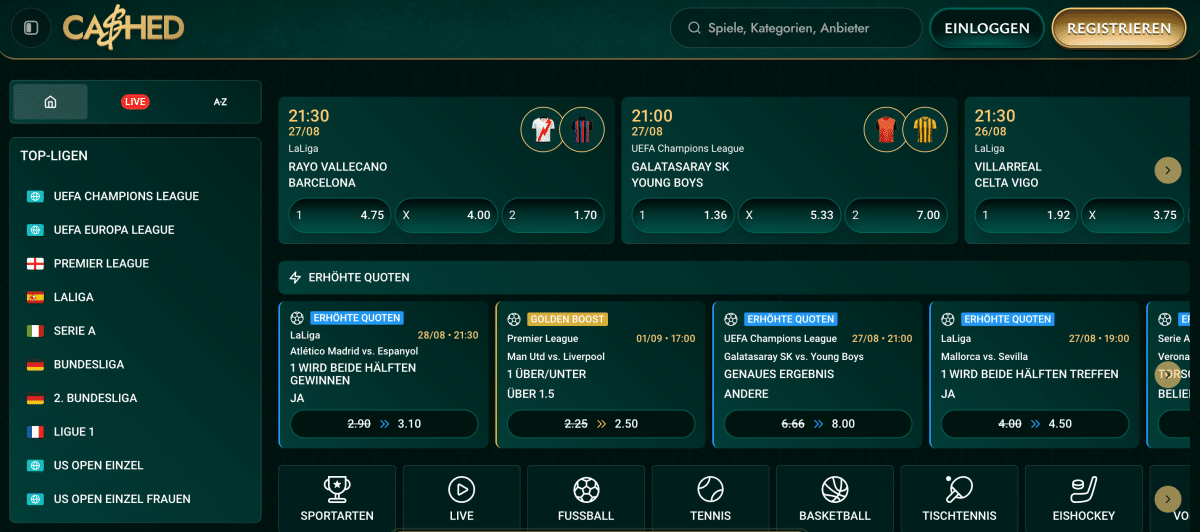The height and width of the screenshot is (532, 1200).
Task: Open UEFA Europa League league
Action: click(x=114, y=230)
